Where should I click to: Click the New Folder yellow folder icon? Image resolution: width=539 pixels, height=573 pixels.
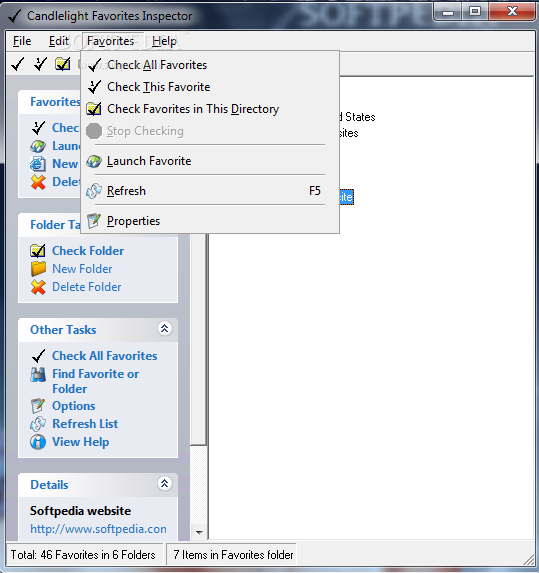pos(38,269)
